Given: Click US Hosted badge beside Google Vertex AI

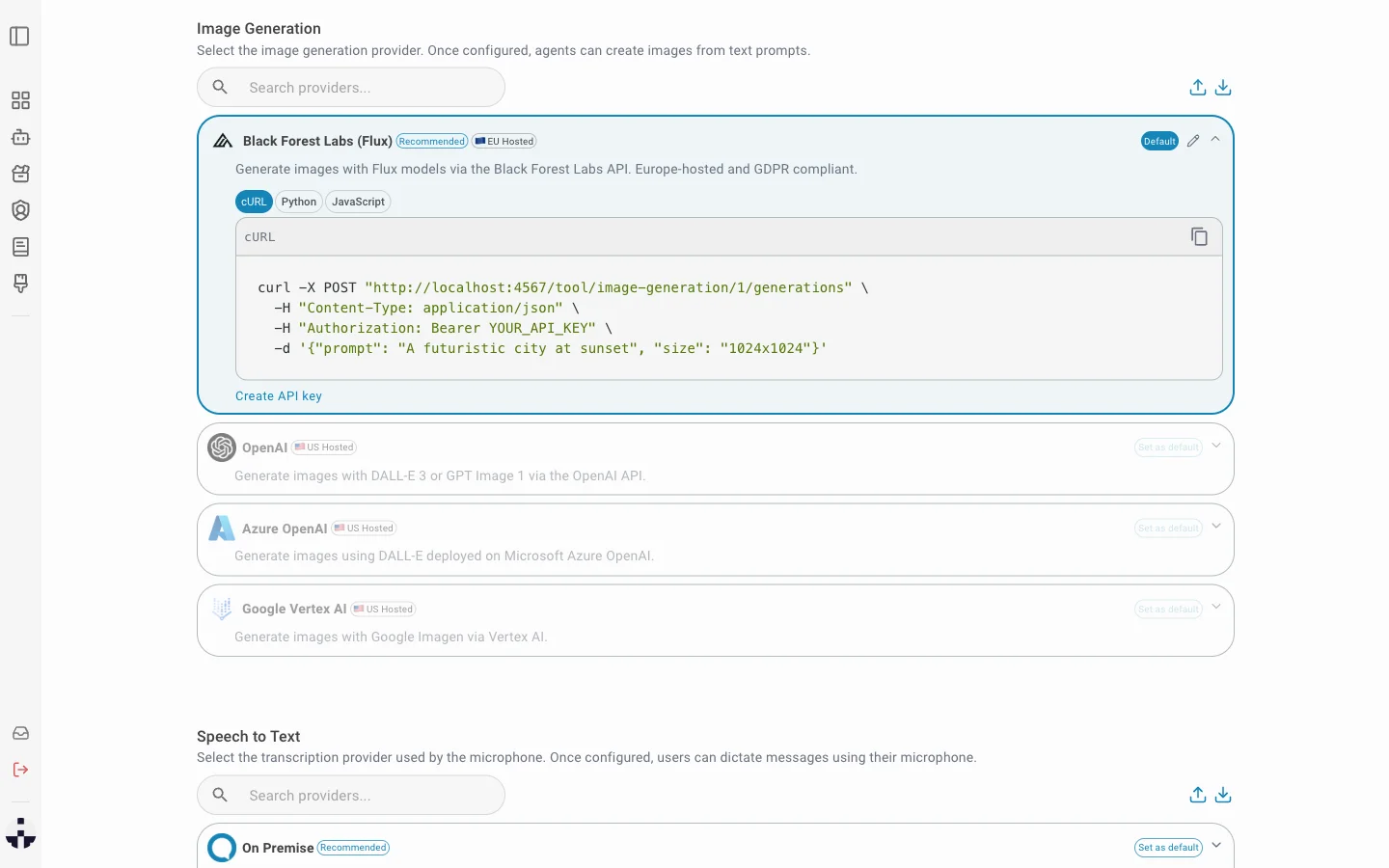Looking at the screenshot, I should pyautogui.click(x=383, y=610).
